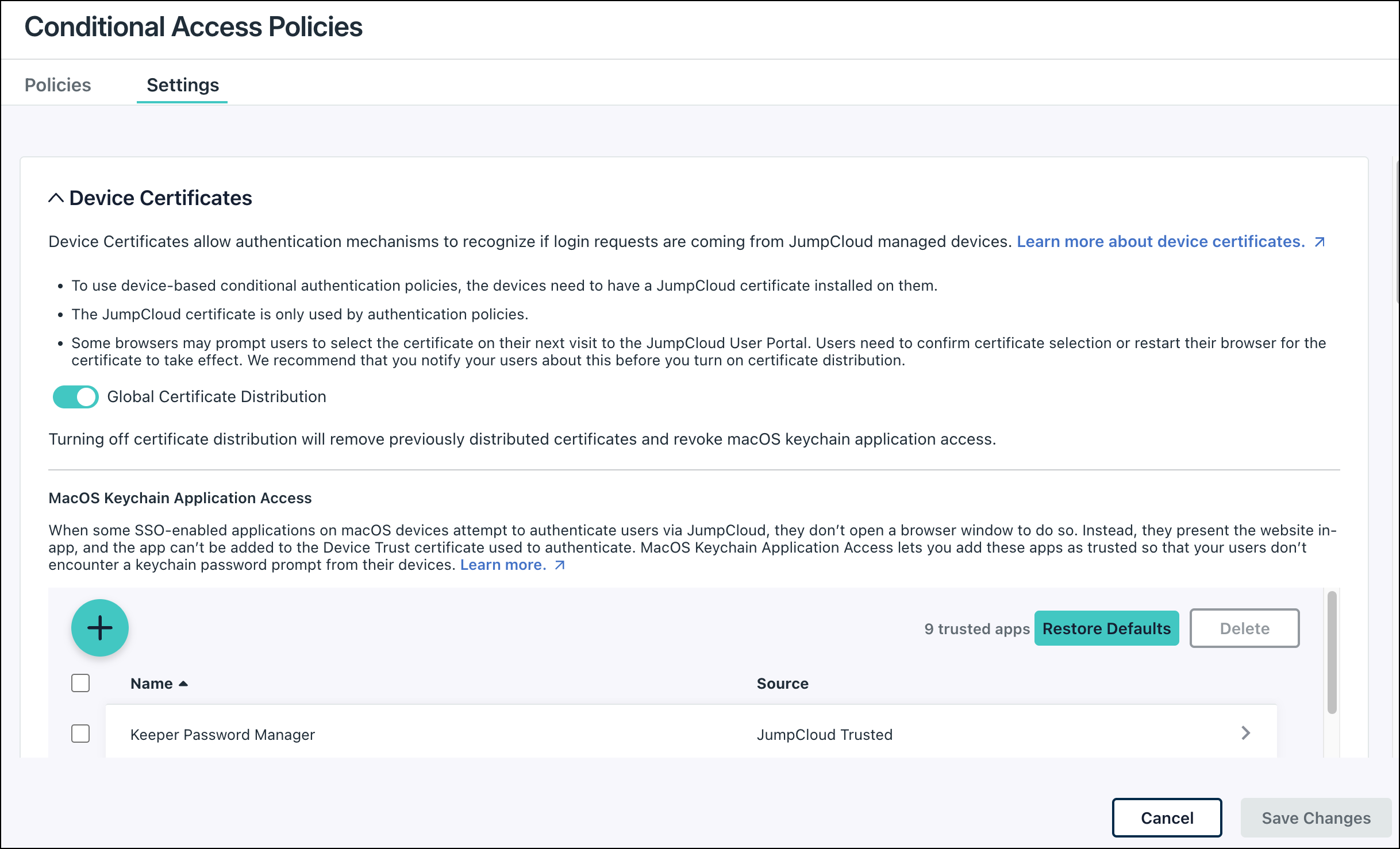
Task: Click the Name column header to sort apps
Action: click(152, 684)
